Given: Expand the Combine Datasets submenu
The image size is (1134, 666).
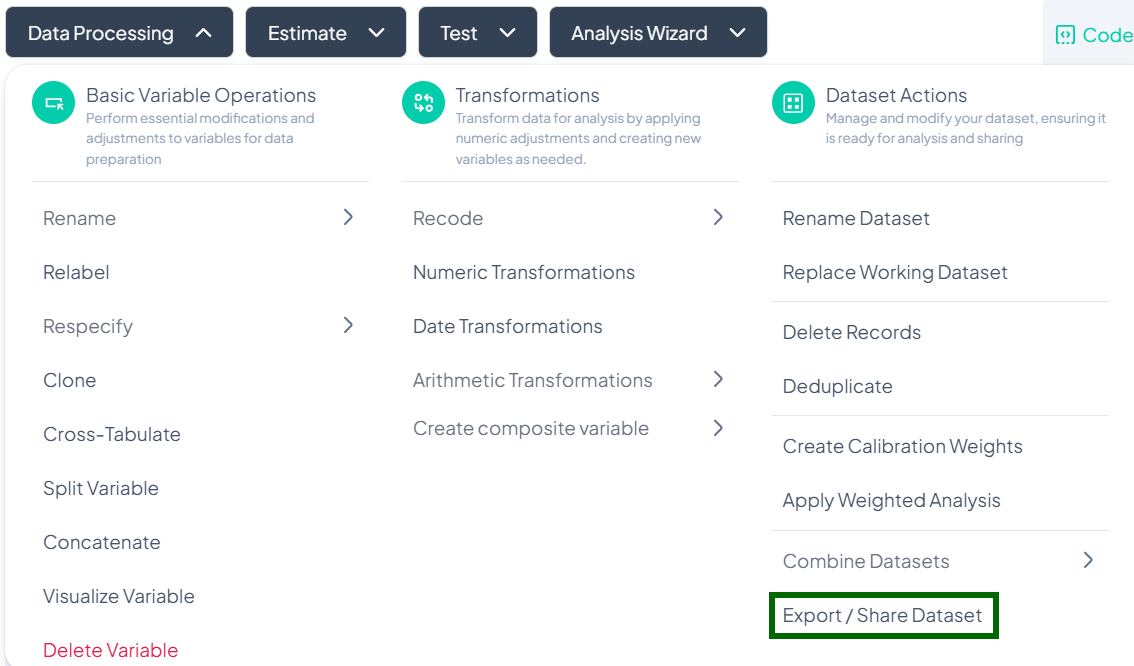Looking at the screenshot, I should tap(1088, 560).
